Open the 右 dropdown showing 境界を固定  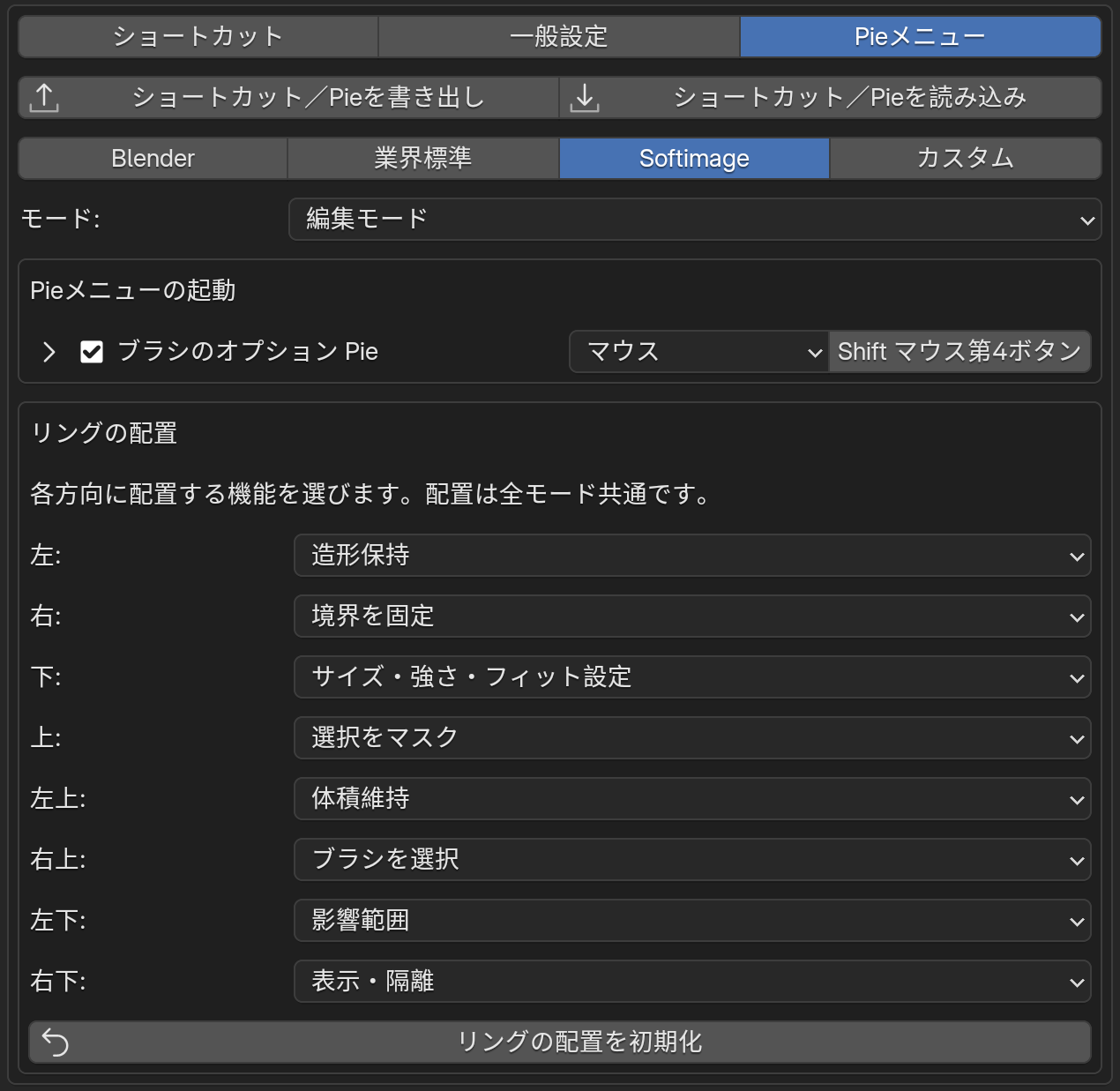tap(692, 616)
